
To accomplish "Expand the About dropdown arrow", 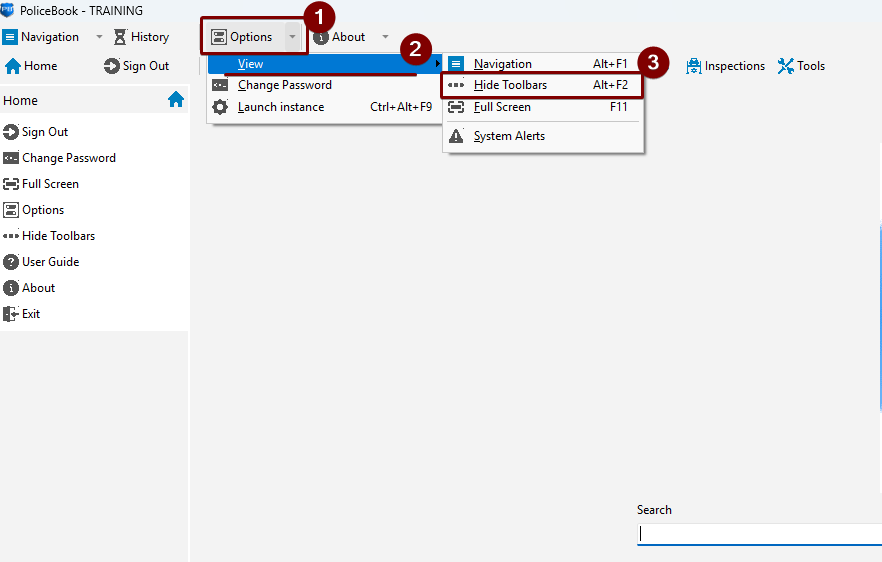I will point(385,37).
